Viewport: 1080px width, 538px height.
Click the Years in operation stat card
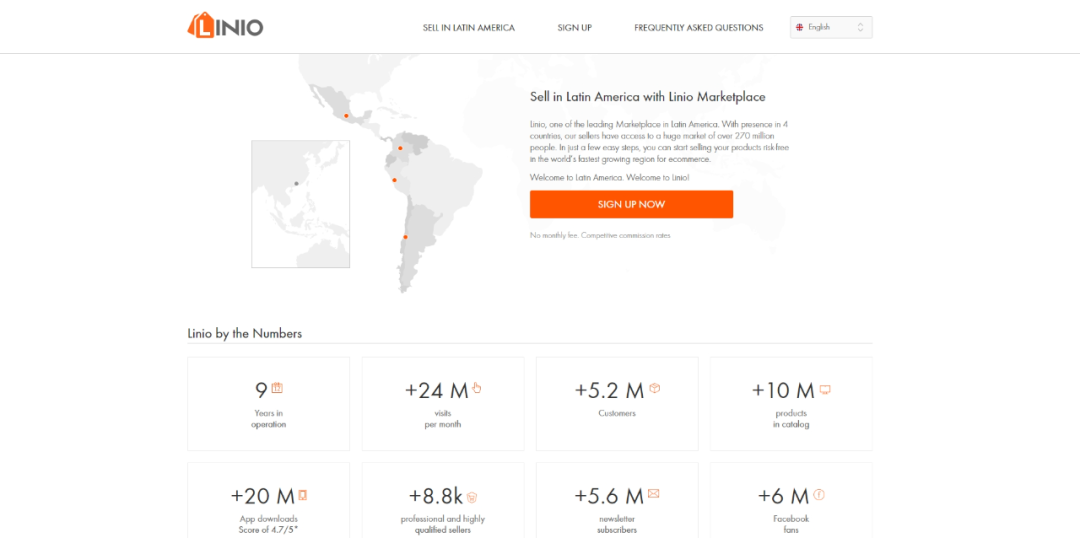[x=268, y=404]
